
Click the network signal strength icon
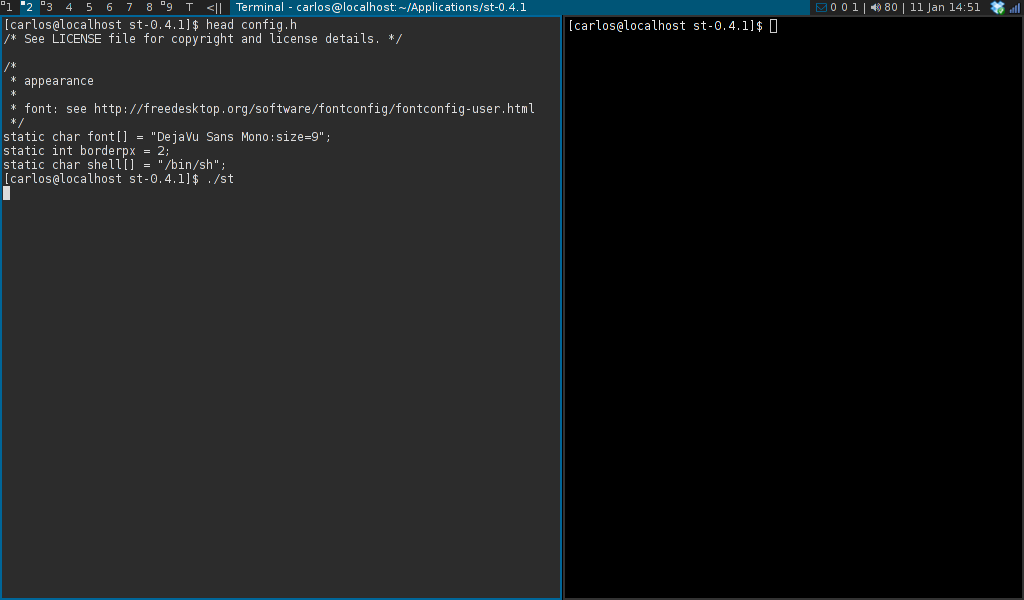click(x=1015, y=7)
